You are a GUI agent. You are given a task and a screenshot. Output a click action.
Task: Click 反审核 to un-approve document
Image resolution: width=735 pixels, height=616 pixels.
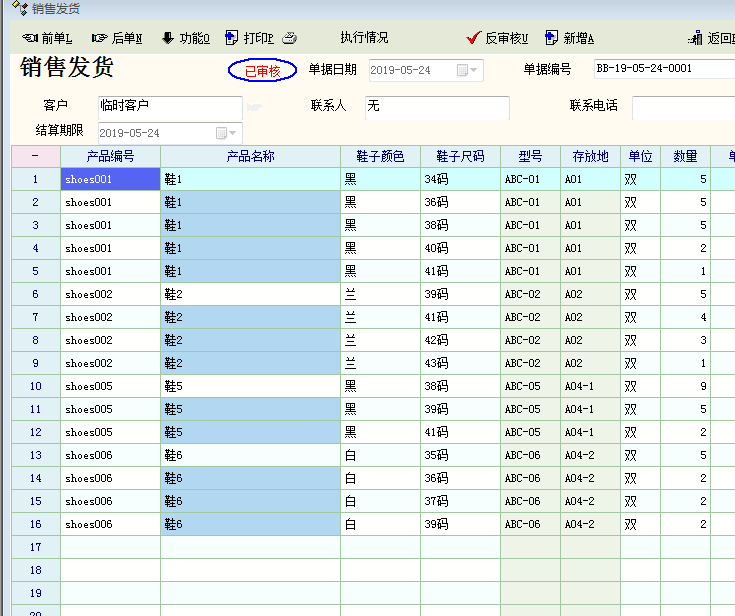coord(498,38)
